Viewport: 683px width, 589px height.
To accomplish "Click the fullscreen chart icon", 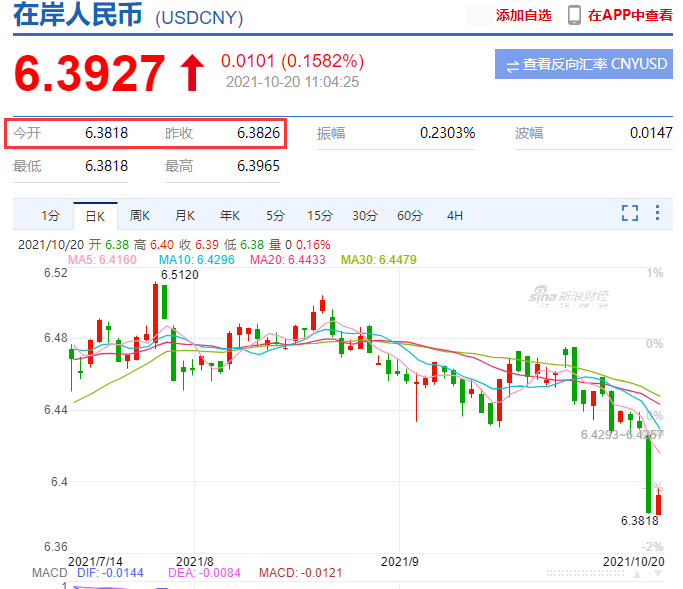I will (x=630, y=213).
